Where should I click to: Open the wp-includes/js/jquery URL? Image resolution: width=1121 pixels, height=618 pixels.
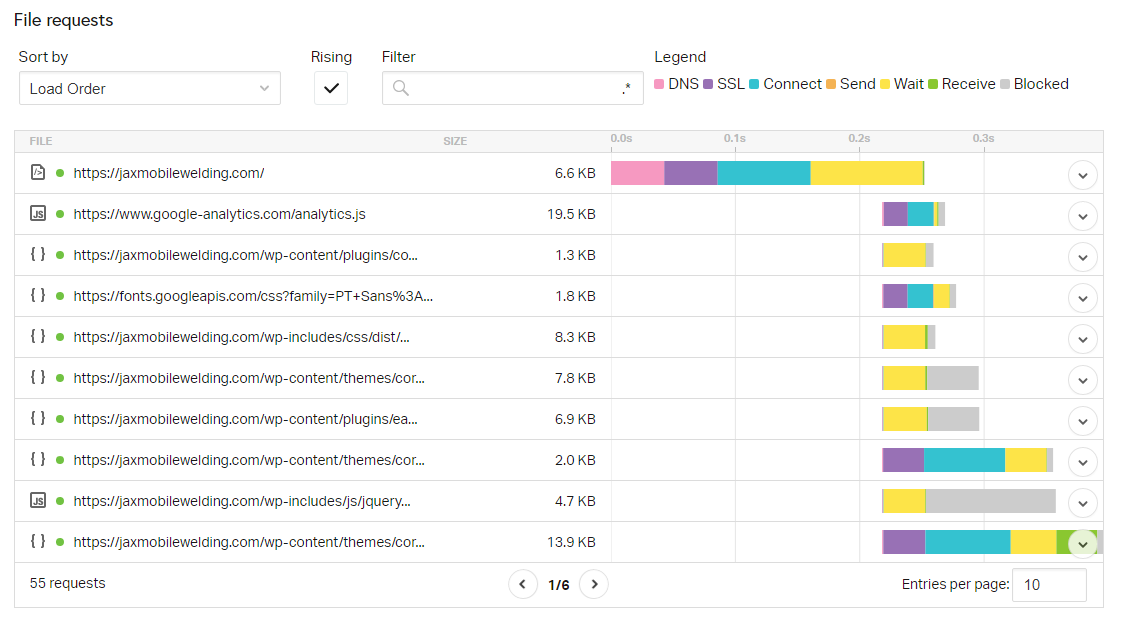(x=242, y=501)
